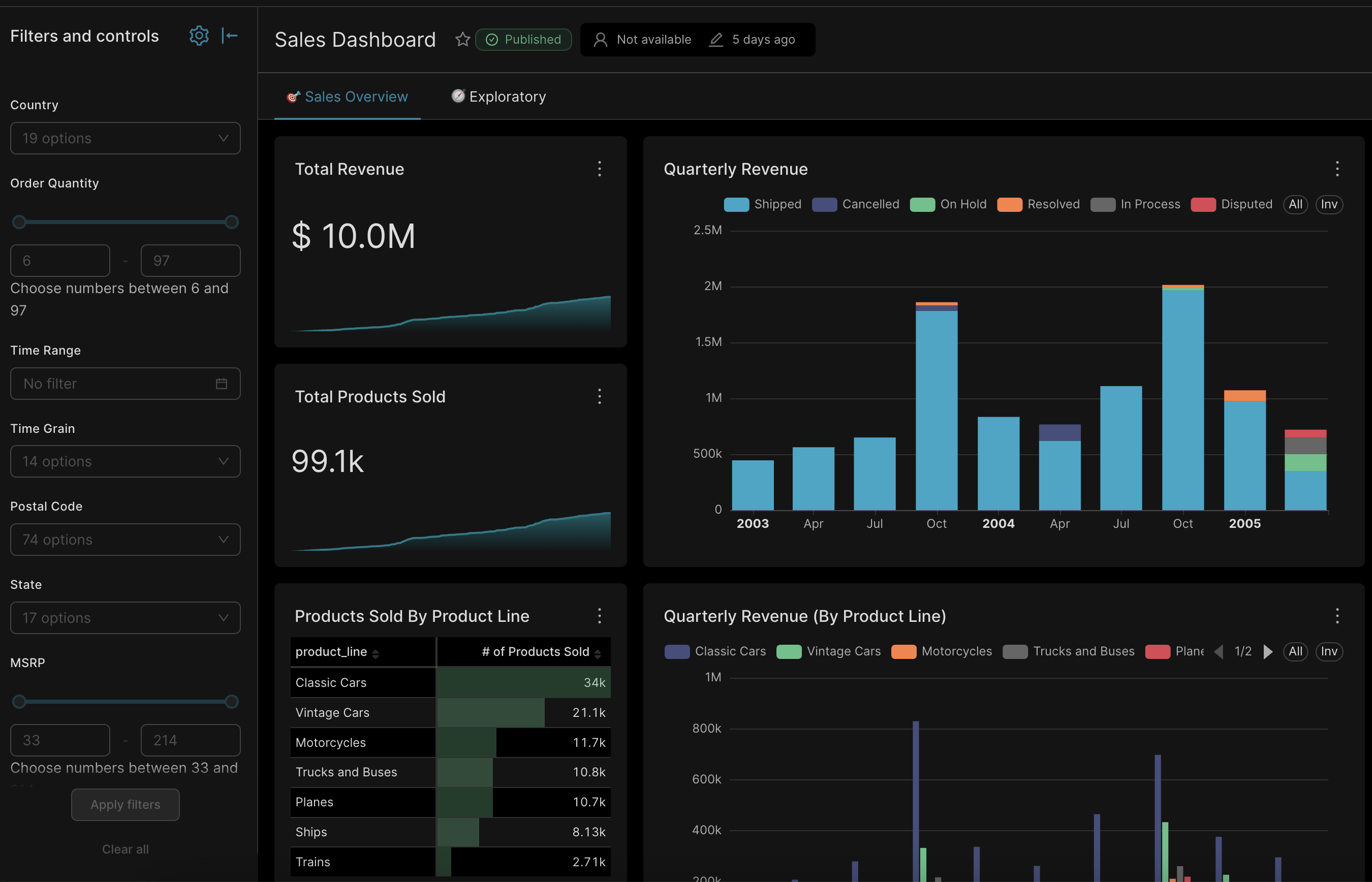Click the Oct 2003 quarterly revenue bar
Image resolution: width=1372 pixels, height=882 pixels.
pyautogui.click(x=937, y=406)
